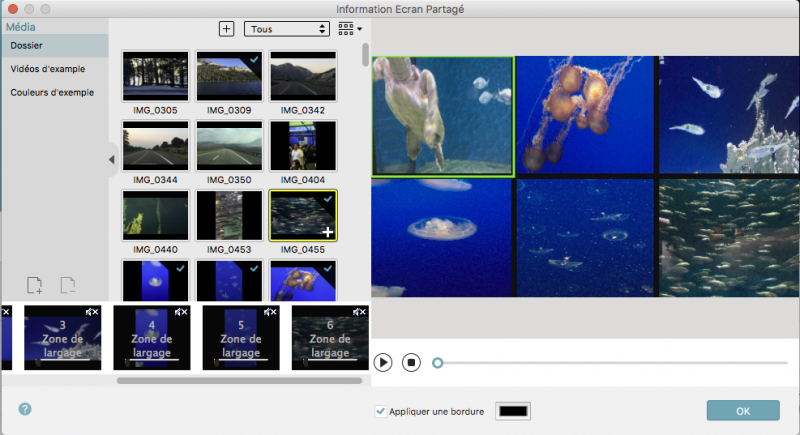The image size is (800, 435).
Task: Select the IMG_0342 thumbnail
Action: (303, 76)
